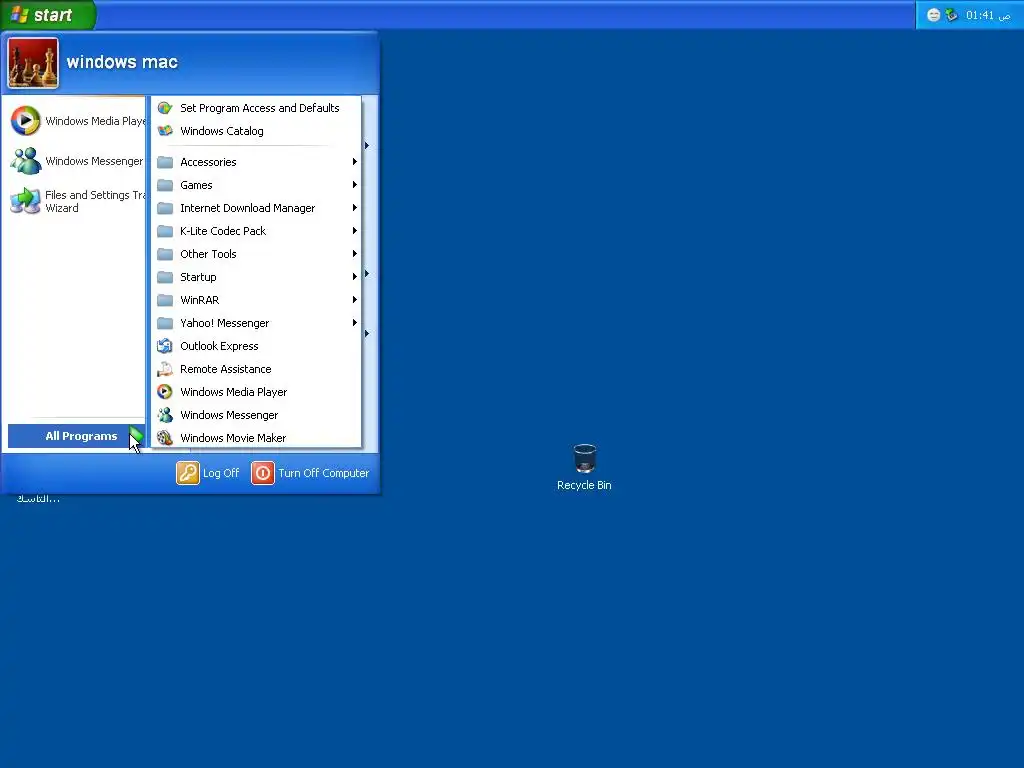
Task: Click the Accessories folder icon
Action: tap(165, 162)
